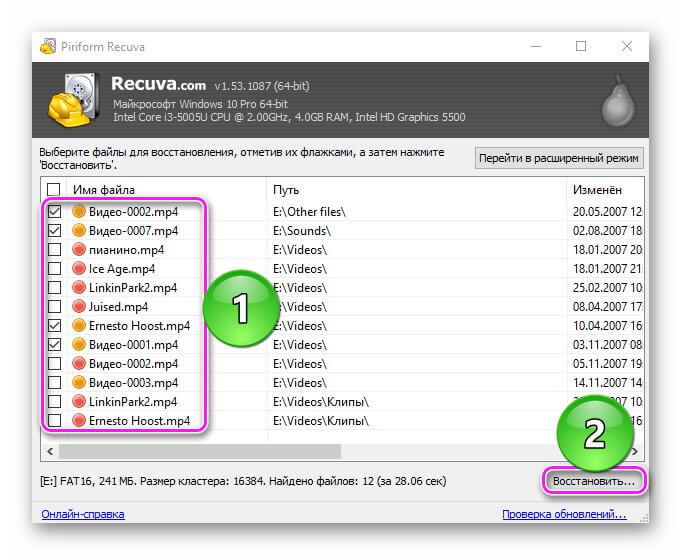Image resolution: width=681 pixels, height=555 pixels.
Task: Click the left arrow of the horizontal scrollbar
Action: 50,451
